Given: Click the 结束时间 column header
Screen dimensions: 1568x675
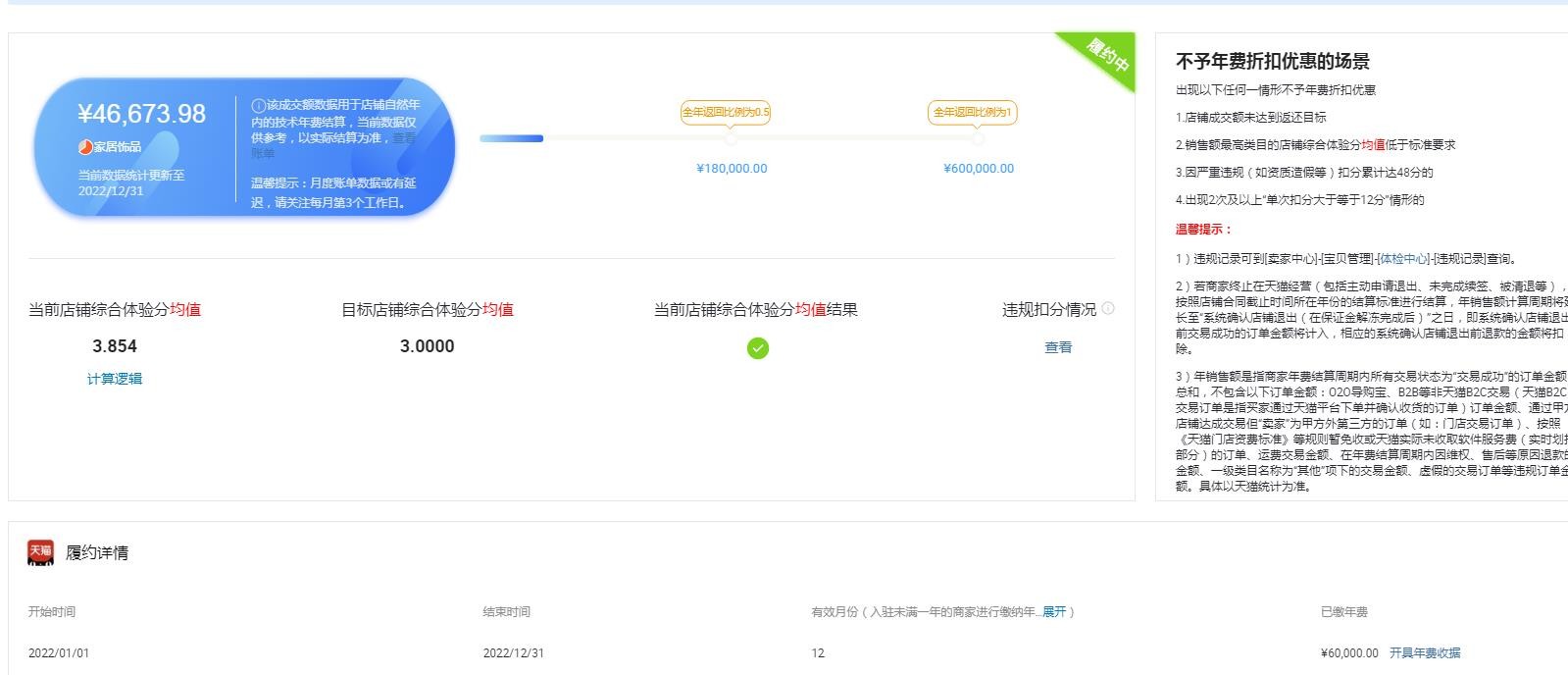Looking at the screenshot, I should click(507, 611).
